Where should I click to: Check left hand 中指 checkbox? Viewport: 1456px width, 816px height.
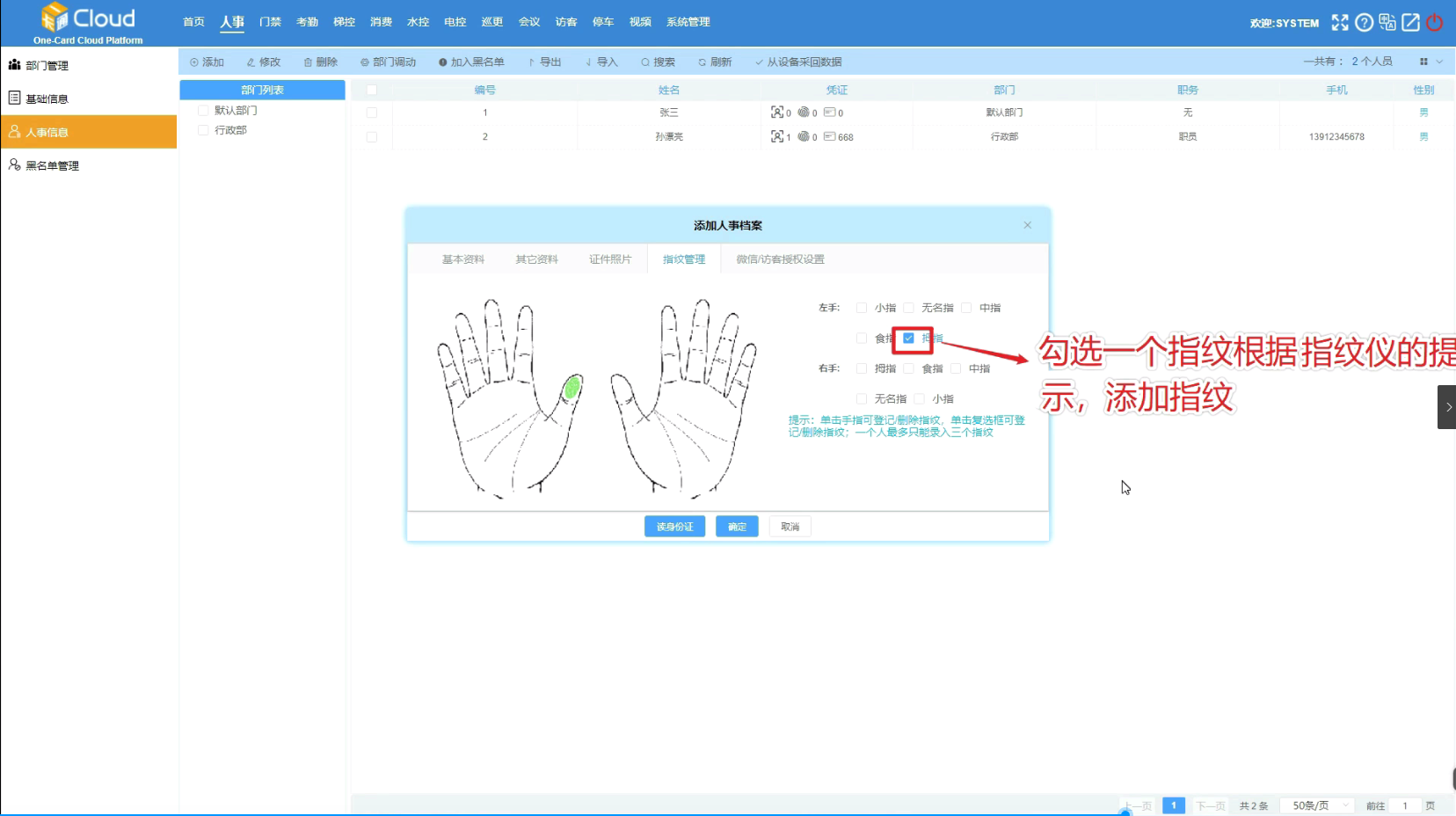[x=966, y=308]
